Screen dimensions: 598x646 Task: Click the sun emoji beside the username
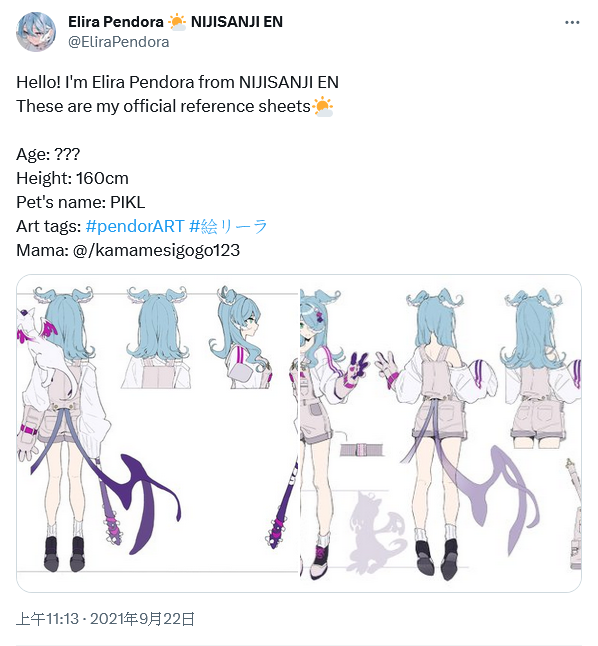(x=177, y=22)
